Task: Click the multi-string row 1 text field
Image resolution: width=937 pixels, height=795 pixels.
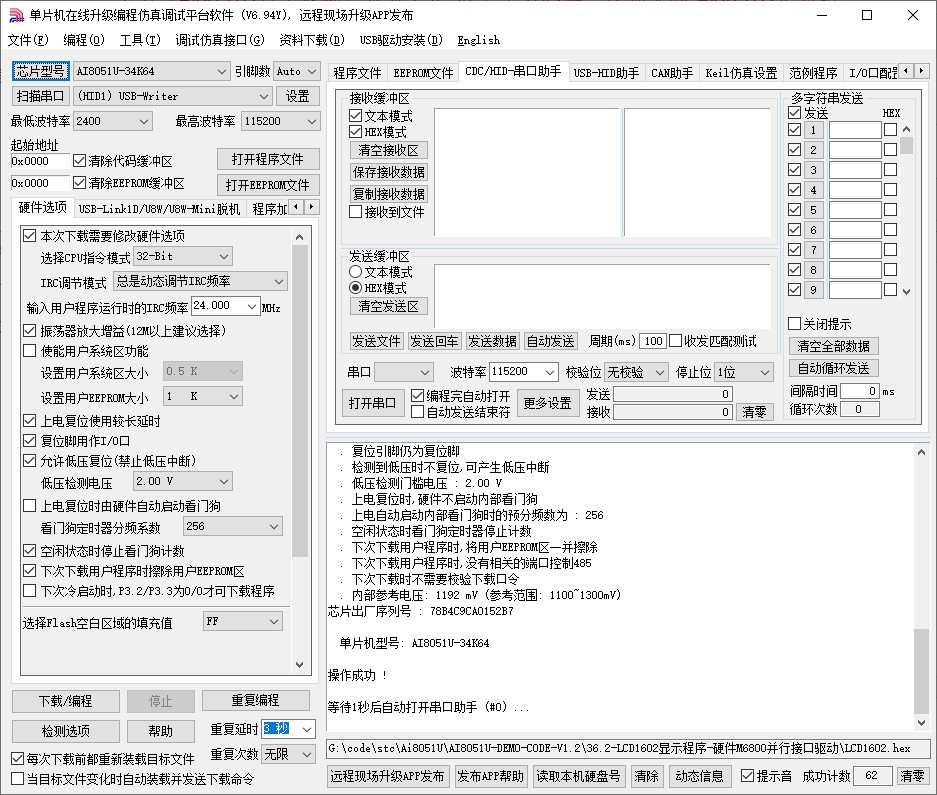Action: tap(855, 130)
